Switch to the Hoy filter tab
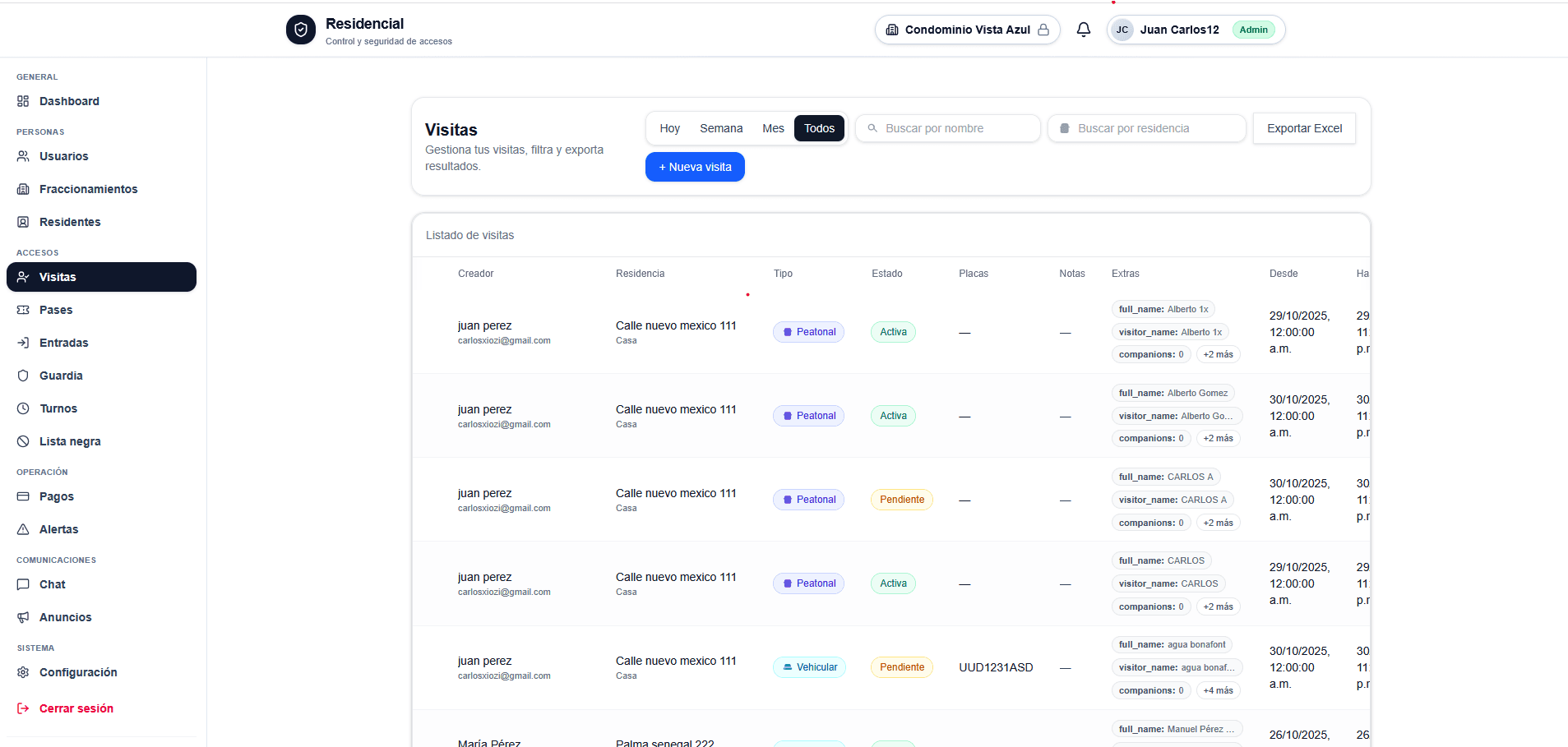 tap(669, 128)
